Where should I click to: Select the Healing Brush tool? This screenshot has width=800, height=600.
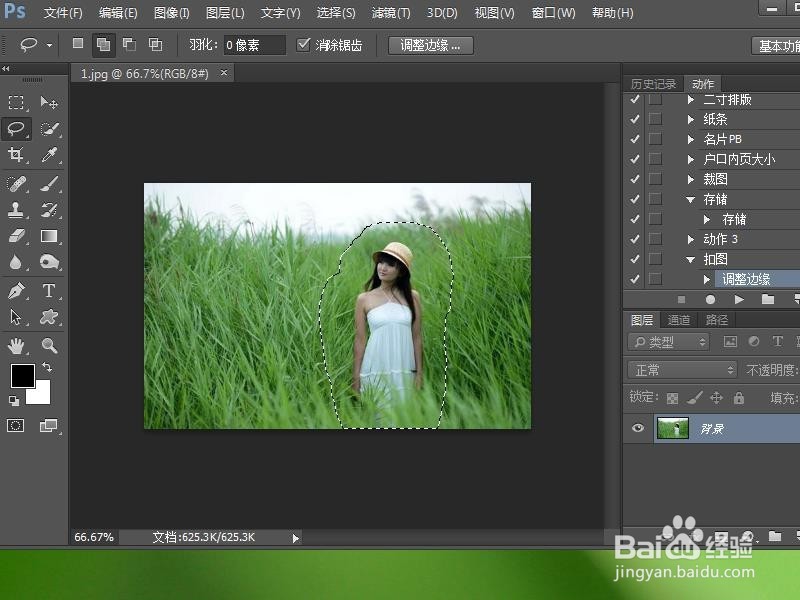[x=16, y=184]
